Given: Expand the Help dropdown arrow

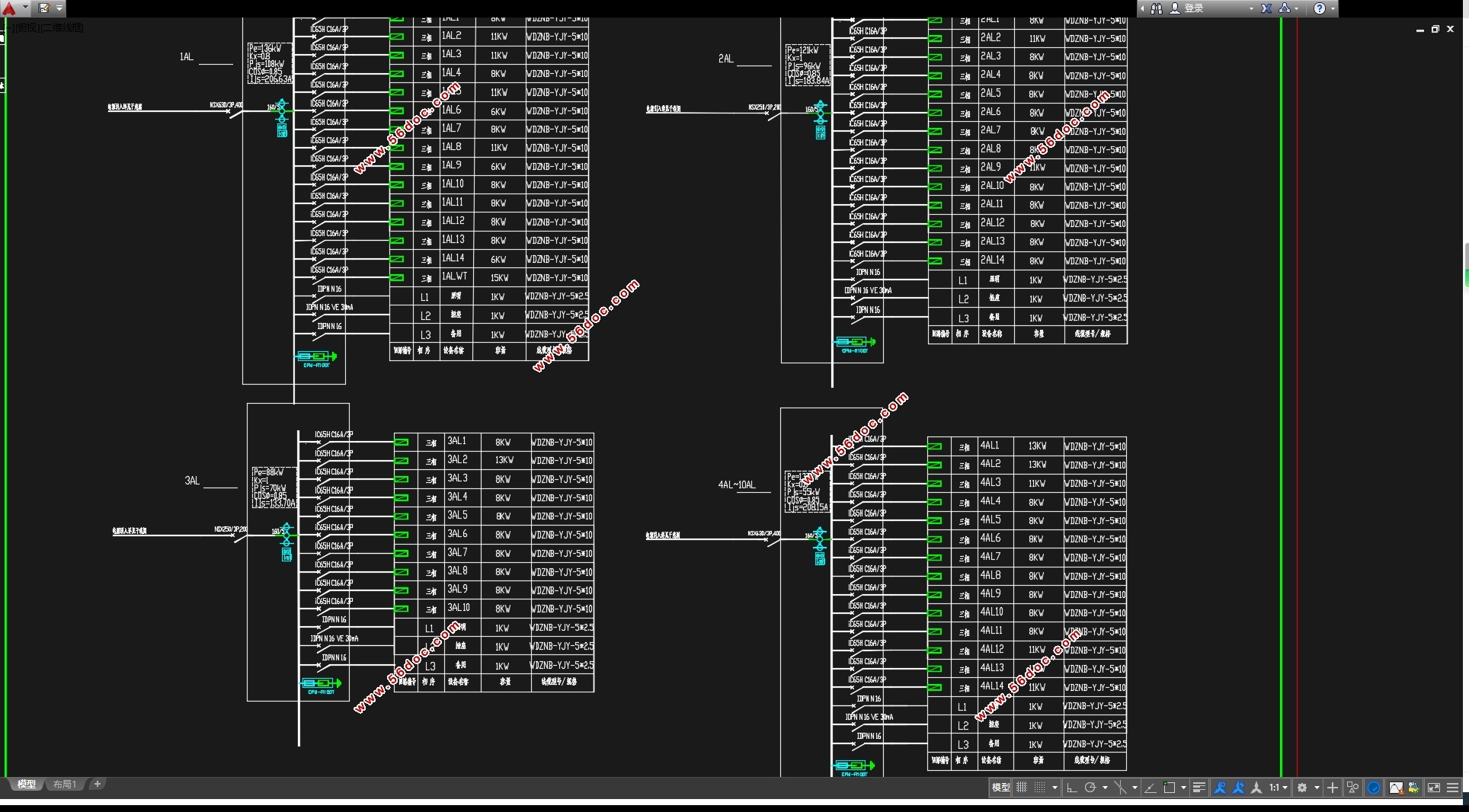Looking at the screenshot, I should pos(1333,8).
